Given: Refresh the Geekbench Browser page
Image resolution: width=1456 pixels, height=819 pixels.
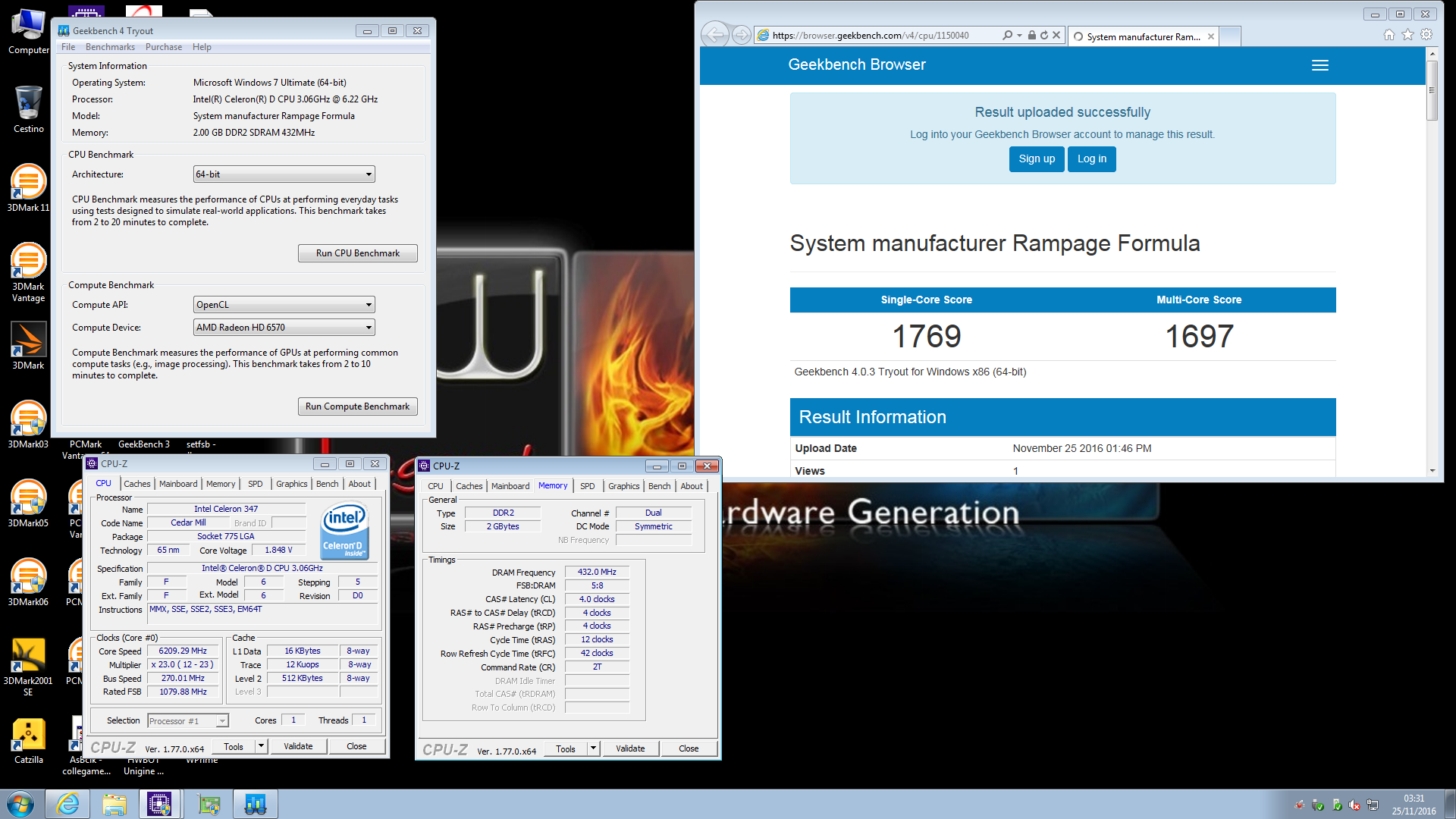Looking at the screenshot, I should (x=1044, y=35).
